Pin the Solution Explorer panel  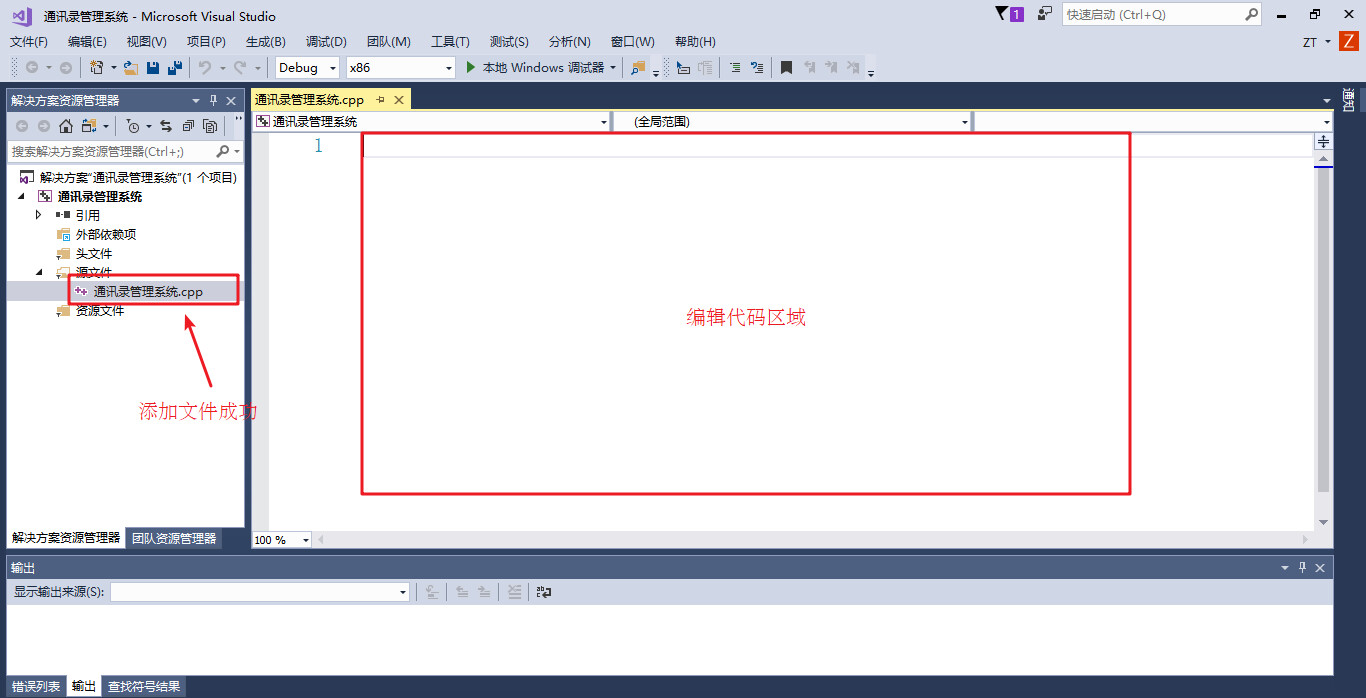click(x=213, y=101)
